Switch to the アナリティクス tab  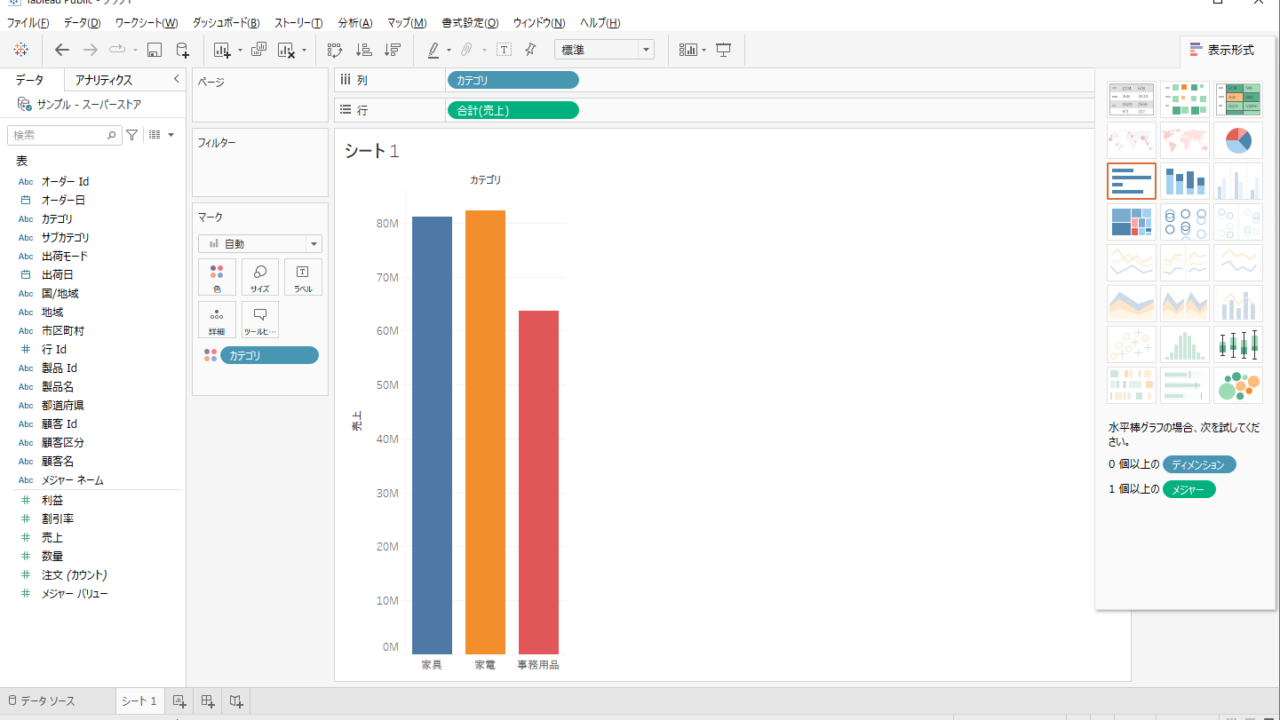pos(103,80)
